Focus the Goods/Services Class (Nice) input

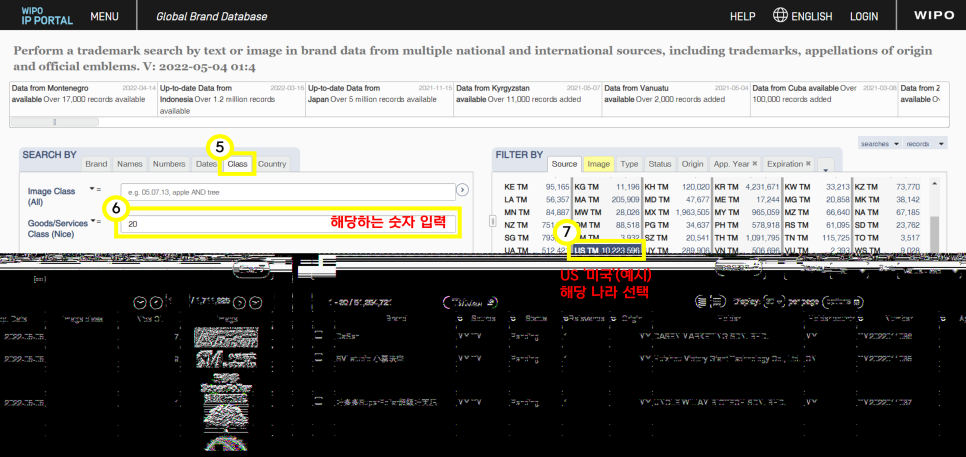(x=288, y=224)
